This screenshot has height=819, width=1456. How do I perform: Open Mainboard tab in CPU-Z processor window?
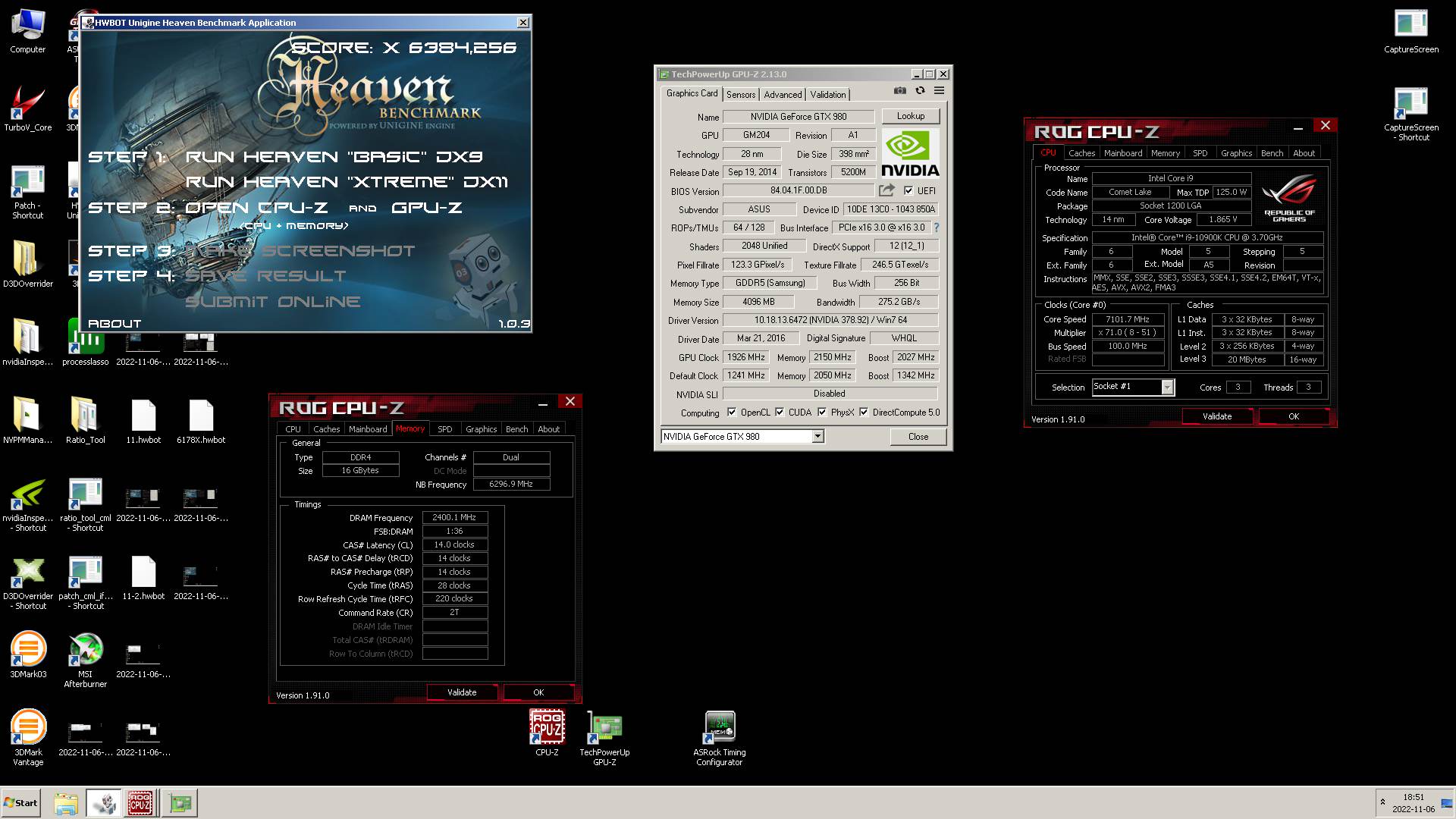tap(1123, 153)
